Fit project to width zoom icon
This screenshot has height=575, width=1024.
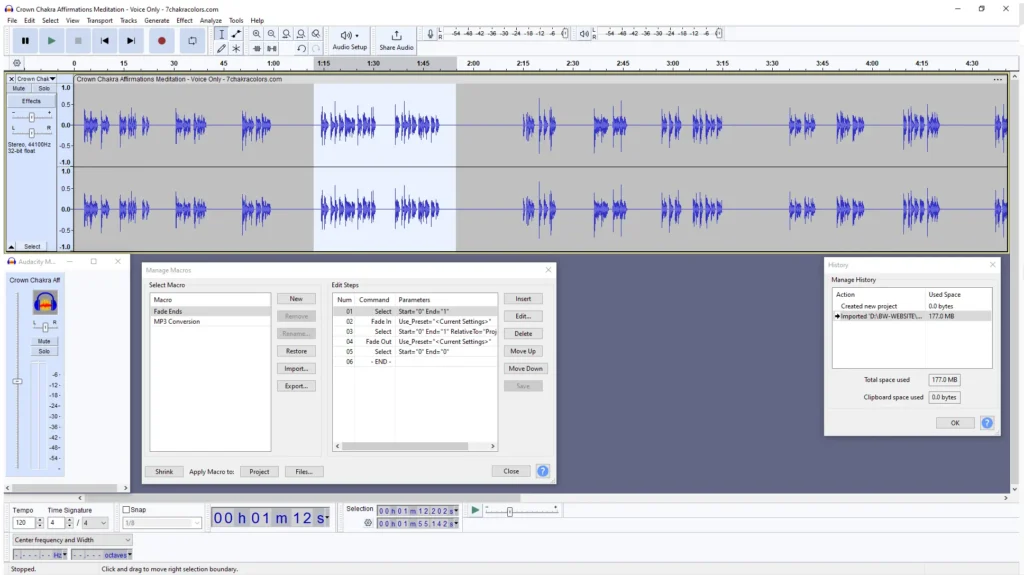point(301,34)
